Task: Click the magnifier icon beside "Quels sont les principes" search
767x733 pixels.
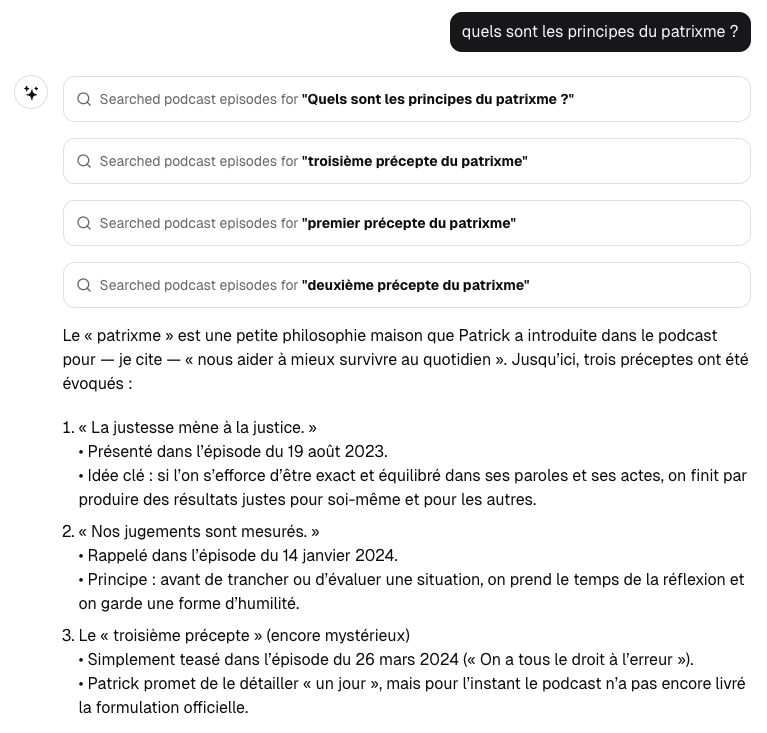Action: click(x=84, y=99)
